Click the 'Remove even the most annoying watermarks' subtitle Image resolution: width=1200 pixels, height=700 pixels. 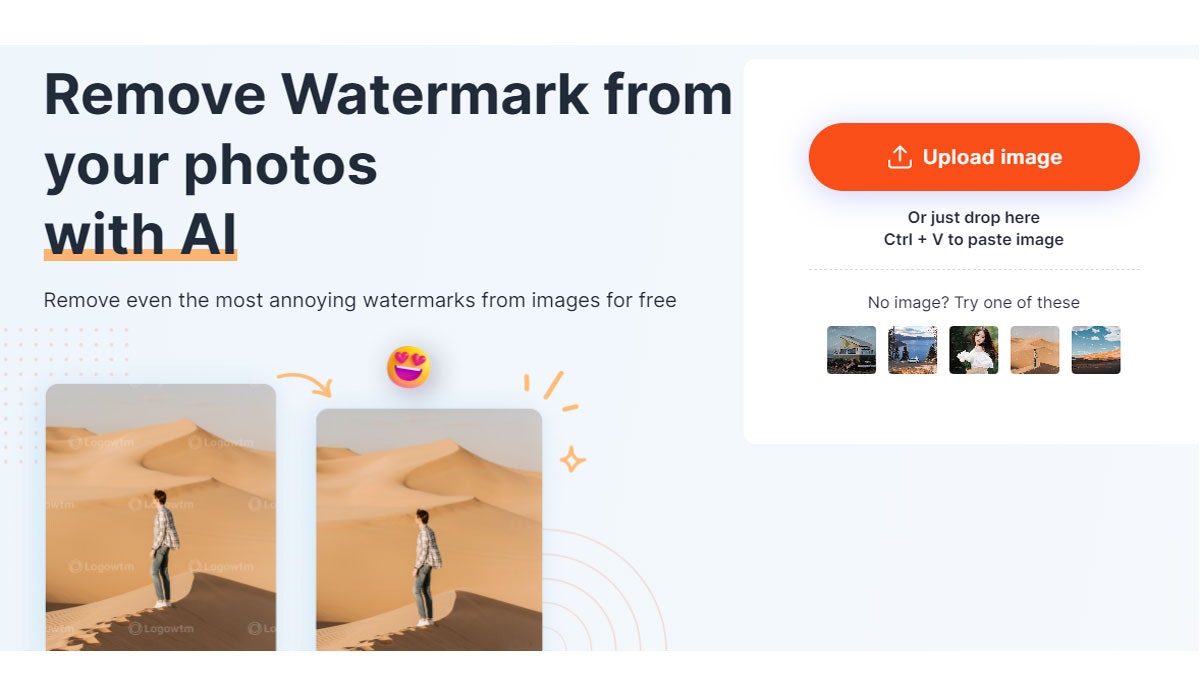[x=360, y=300]
